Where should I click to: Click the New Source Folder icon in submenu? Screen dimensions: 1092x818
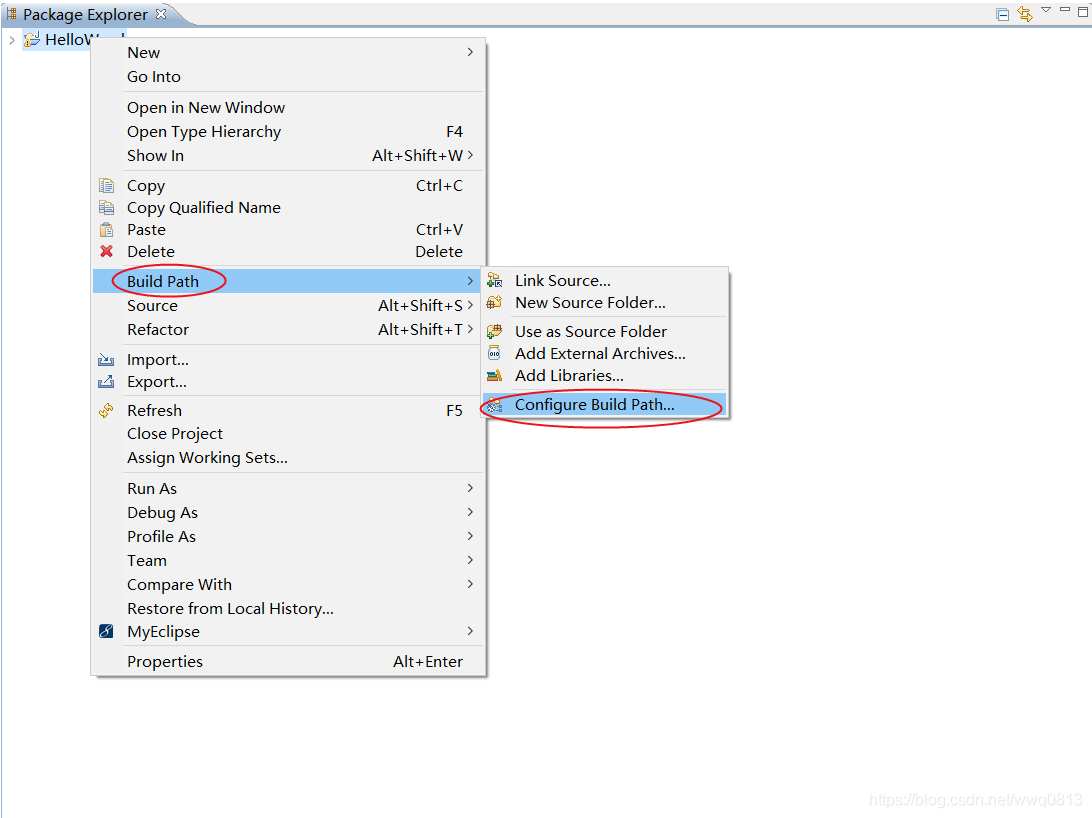[x=495, y=302]
